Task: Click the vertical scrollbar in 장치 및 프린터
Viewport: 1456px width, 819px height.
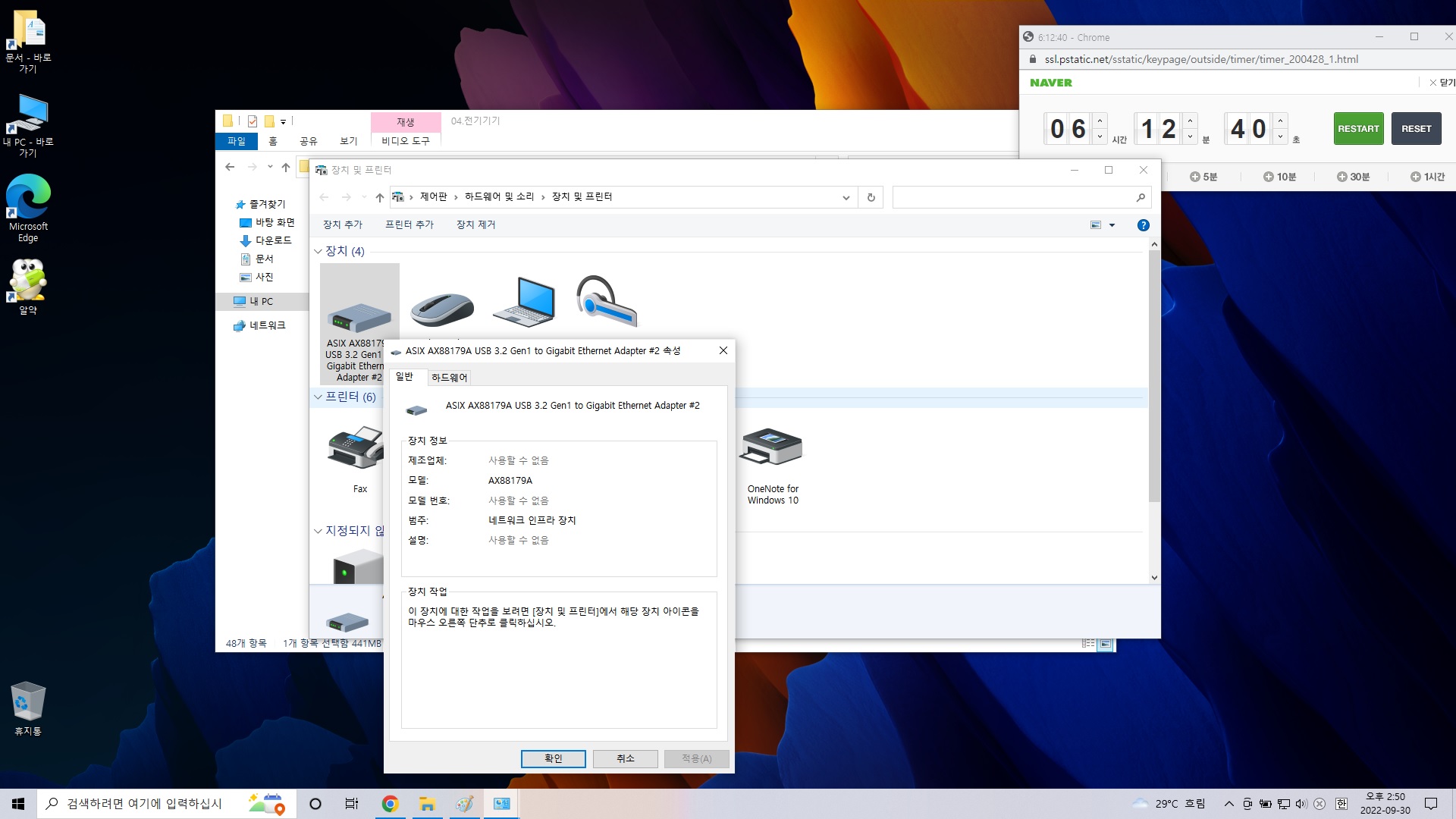Action: coord(1154,375)
